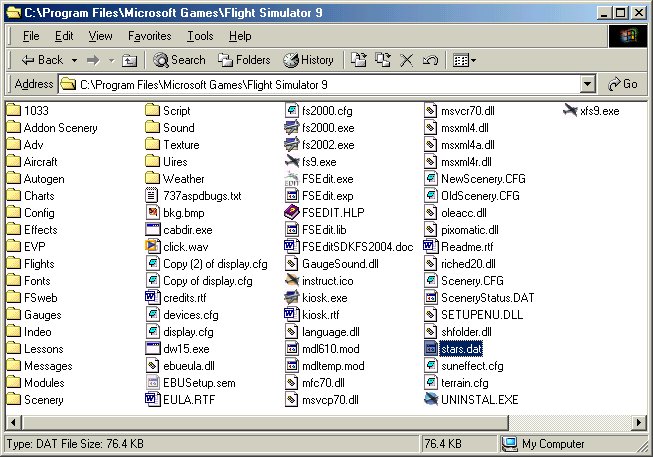Open the View menu

tap(100, 36)
